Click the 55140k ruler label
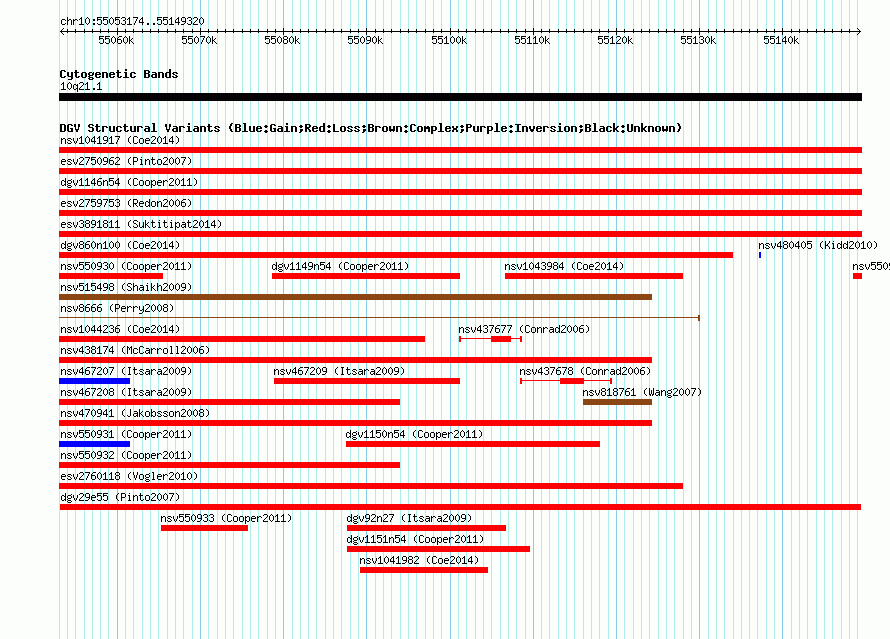This screenshot has height=639, width=890. pyautogui.click(x=781, y=40)
